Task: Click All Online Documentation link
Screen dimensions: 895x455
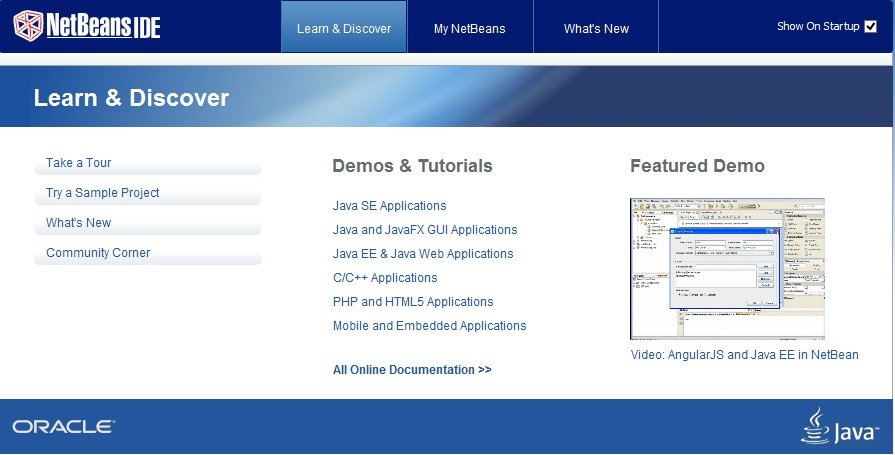Action: point(412,370)
